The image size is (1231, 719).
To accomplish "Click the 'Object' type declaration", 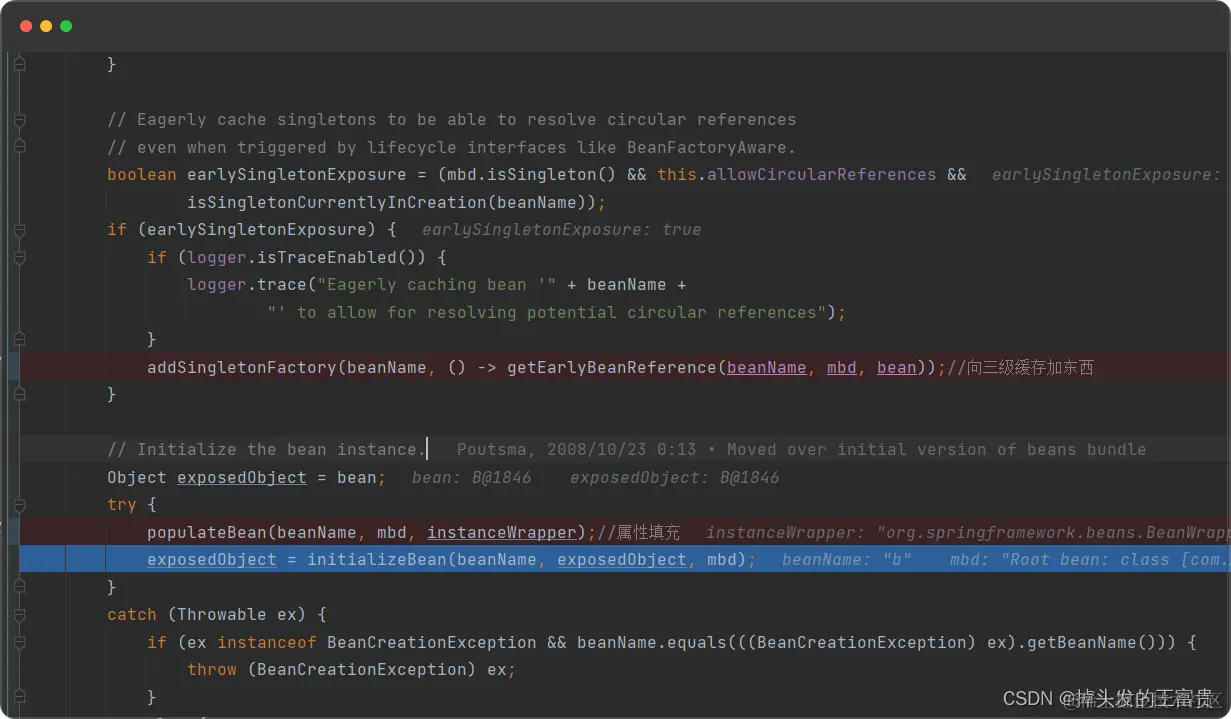I will pos(136,477).
